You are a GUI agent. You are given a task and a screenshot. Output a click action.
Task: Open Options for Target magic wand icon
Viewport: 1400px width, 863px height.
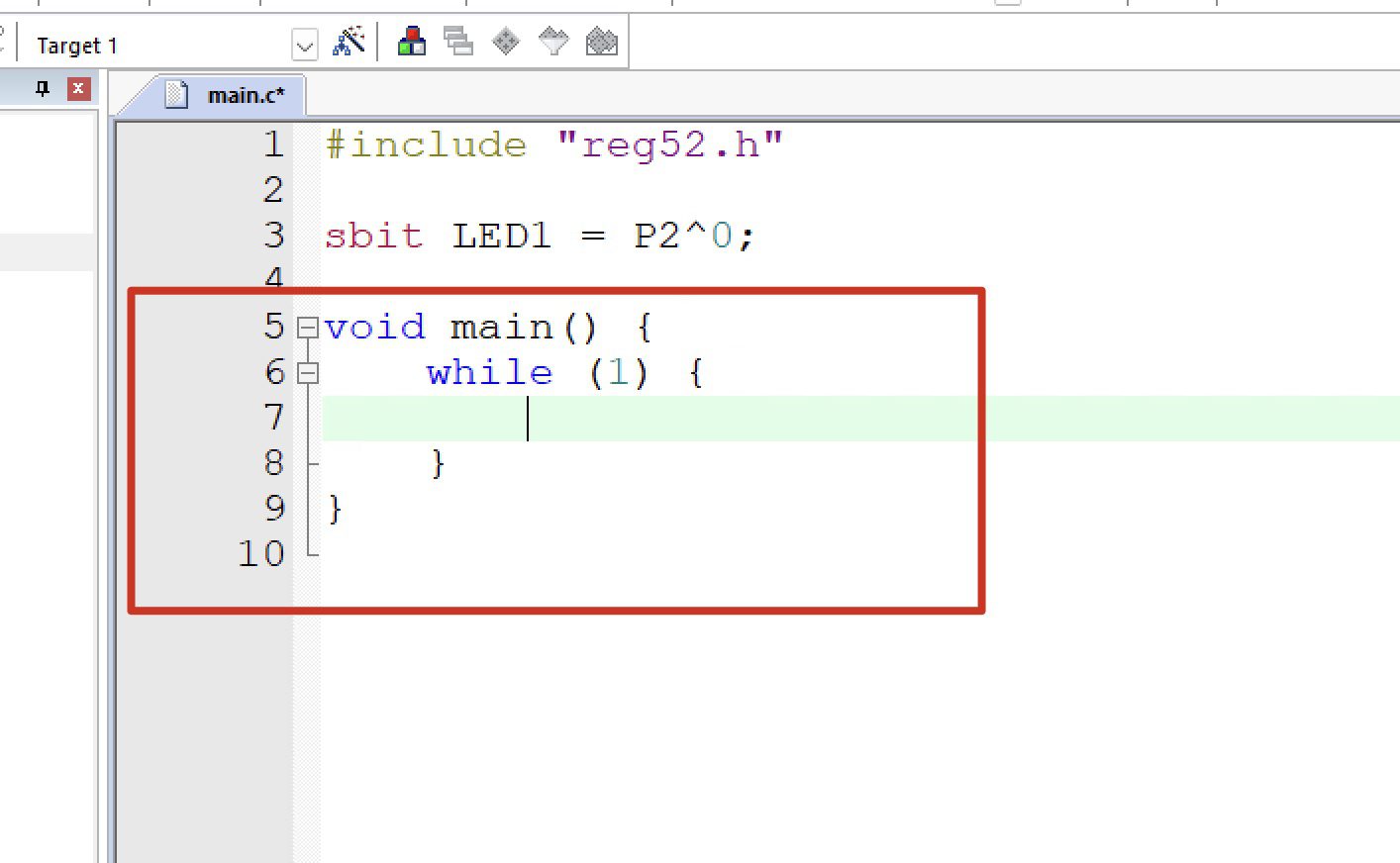point(349,42)
